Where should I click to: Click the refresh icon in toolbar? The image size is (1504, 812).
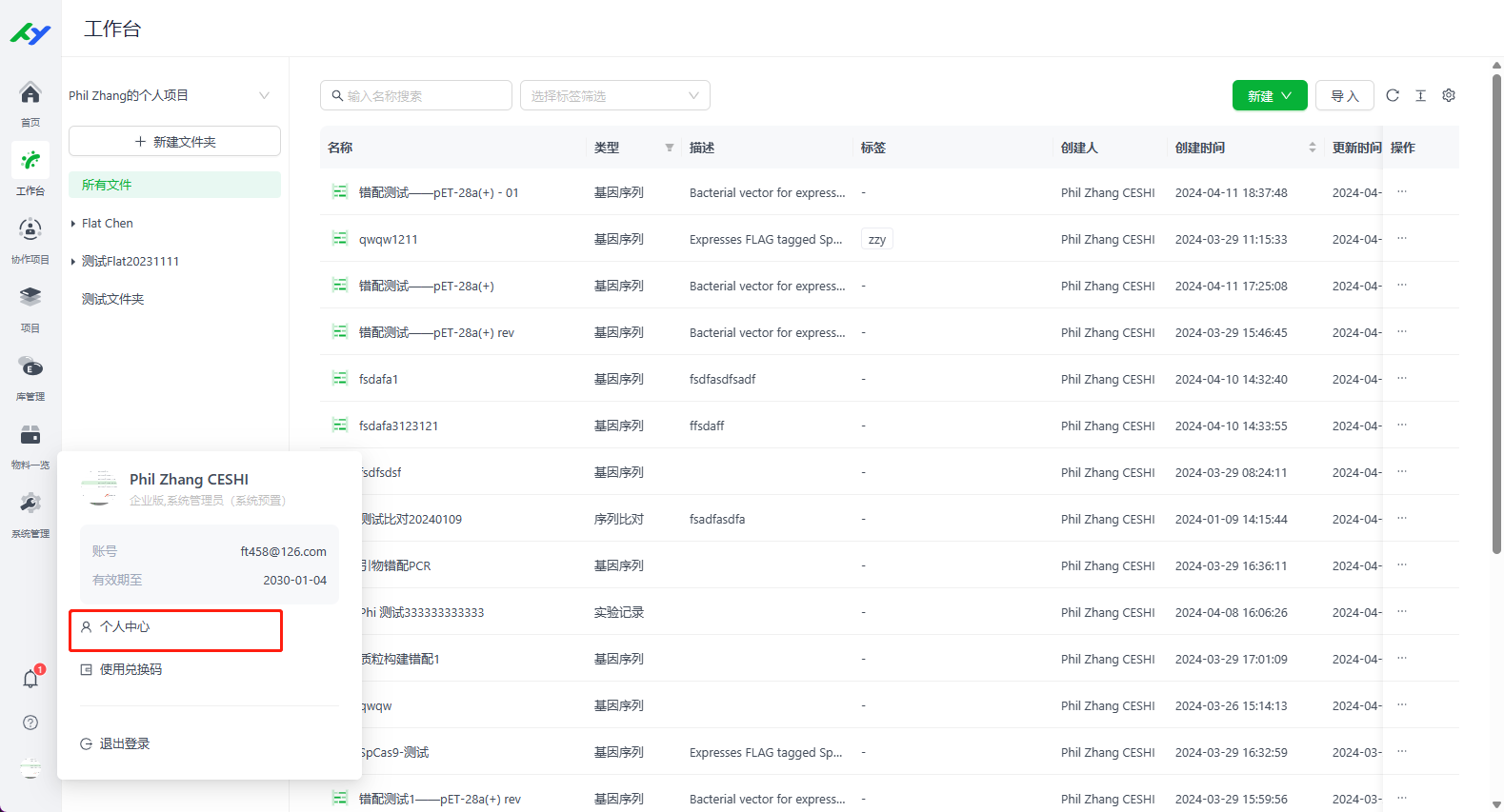(x=1393, y=95)
